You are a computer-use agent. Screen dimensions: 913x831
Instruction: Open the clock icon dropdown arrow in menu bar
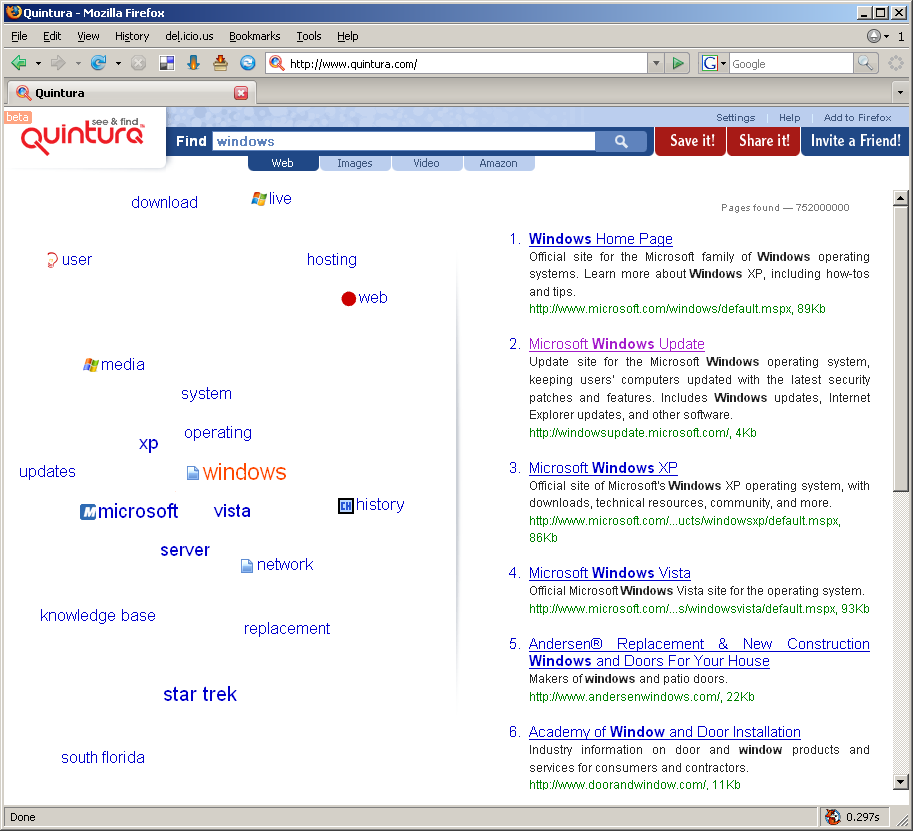click(x=886, y=36)
